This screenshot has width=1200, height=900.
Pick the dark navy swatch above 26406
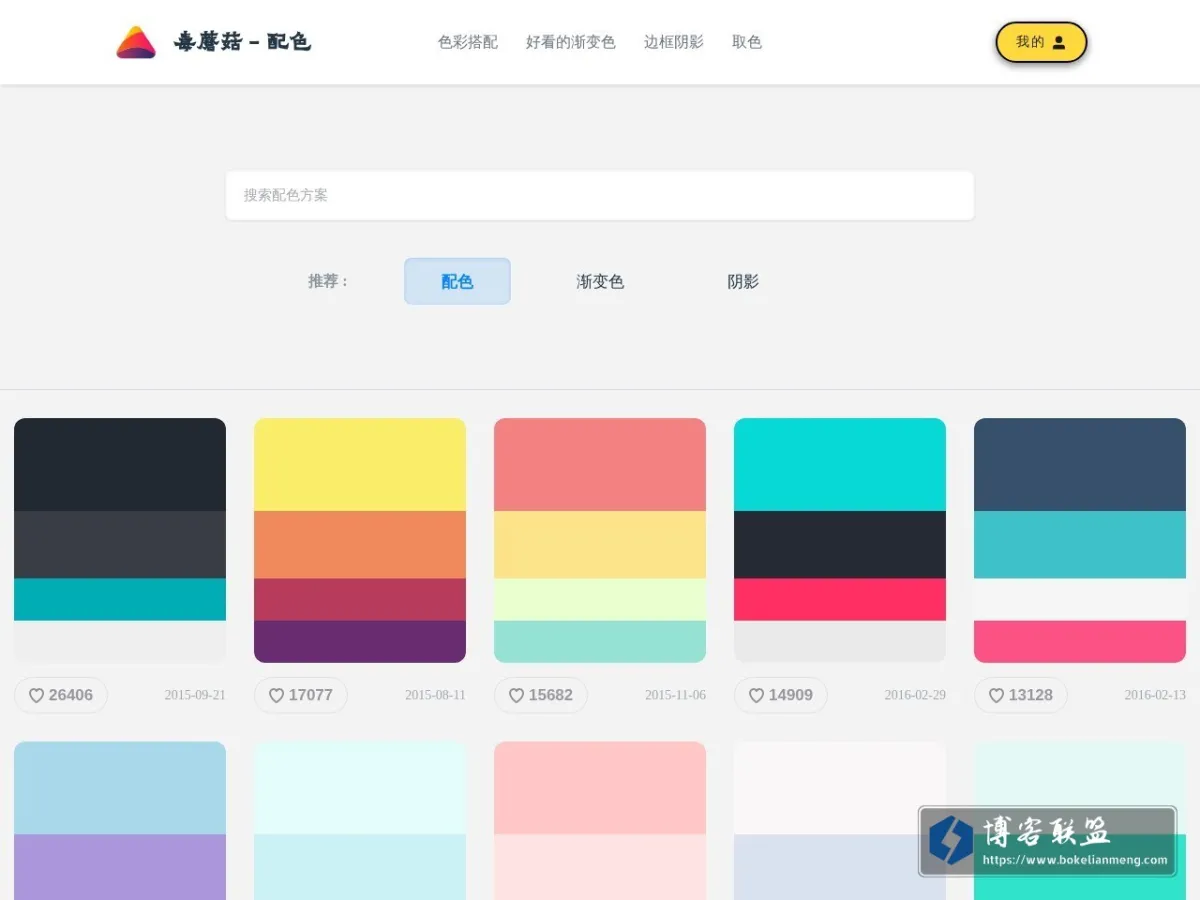[120, 465]
